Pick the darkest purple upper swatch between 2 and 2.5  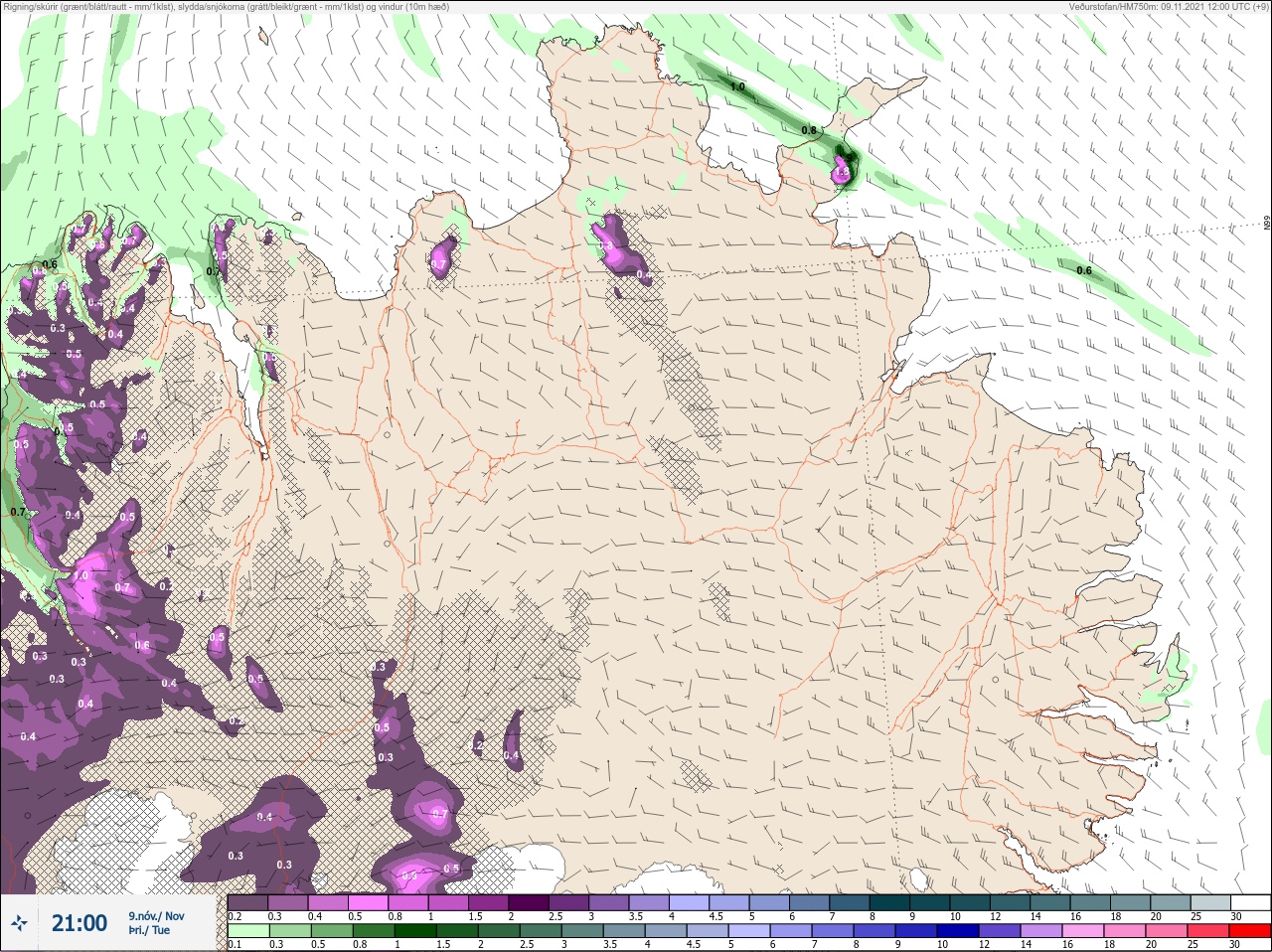click(x=530, y=902)
